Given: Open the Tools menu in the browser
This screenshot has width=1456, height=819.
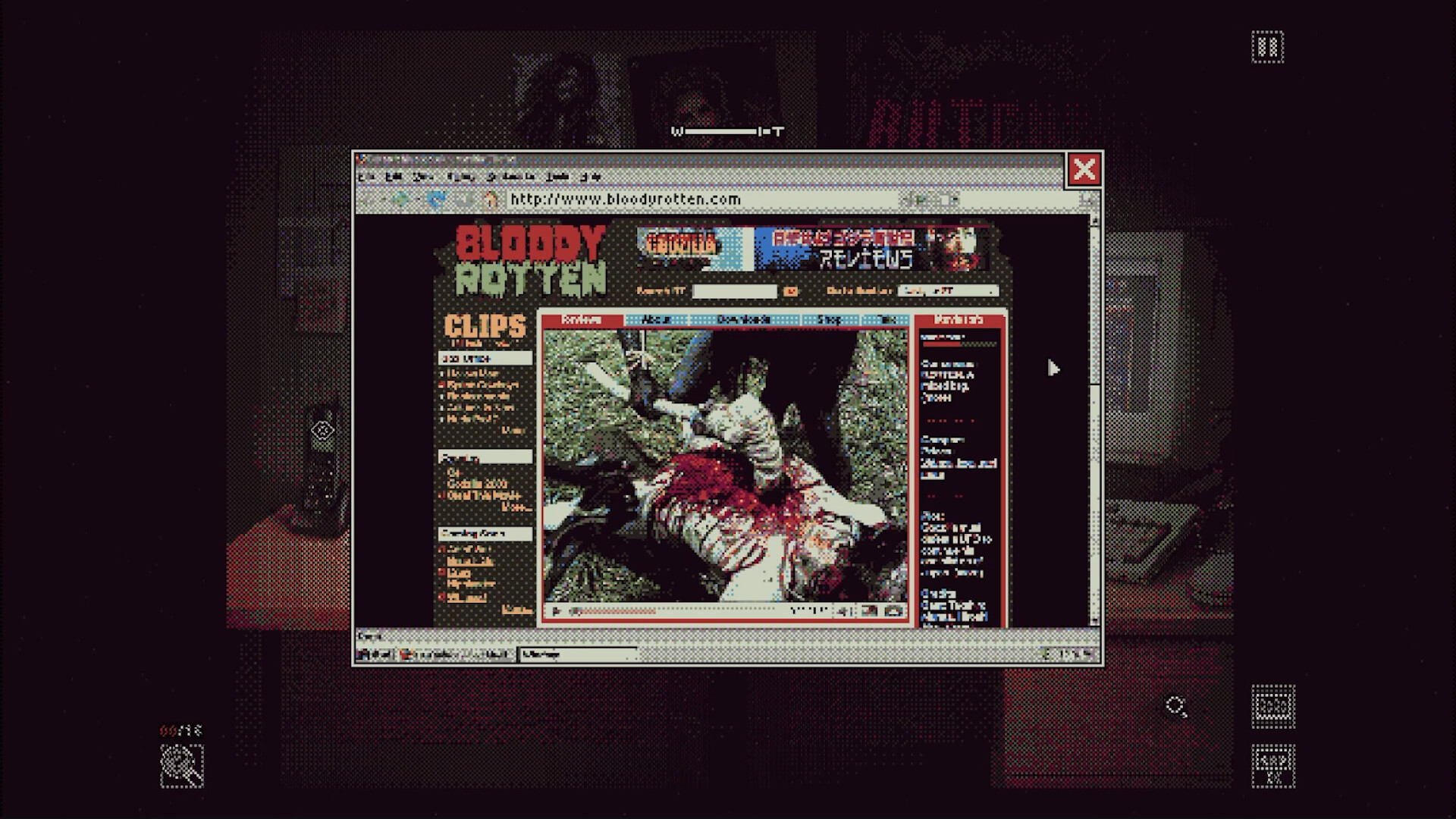Looking at the screenshot, I should coord(557,177).
